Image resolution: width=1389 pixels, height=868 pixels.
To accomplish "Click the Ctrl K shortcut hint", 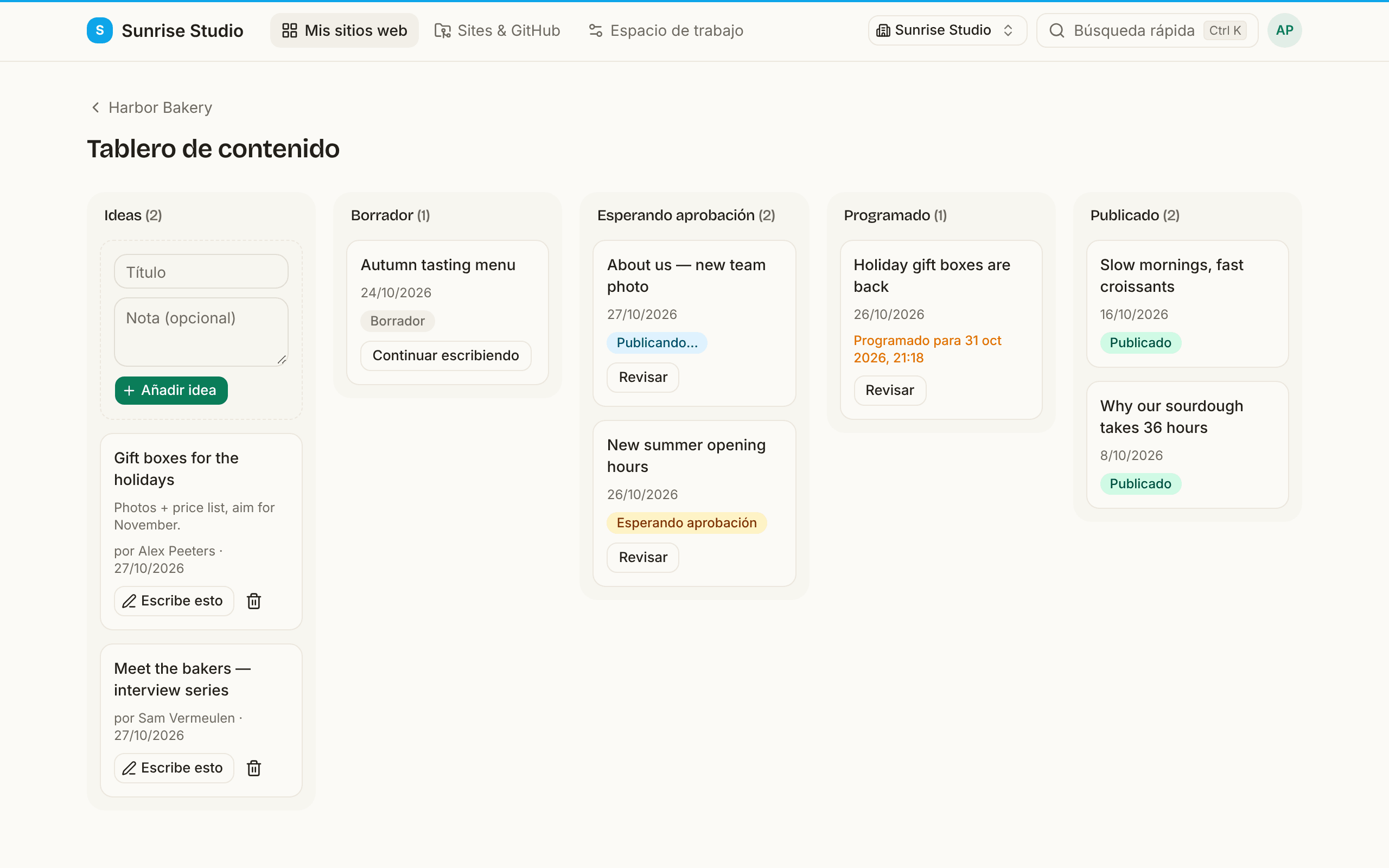I will [1225, 30].
